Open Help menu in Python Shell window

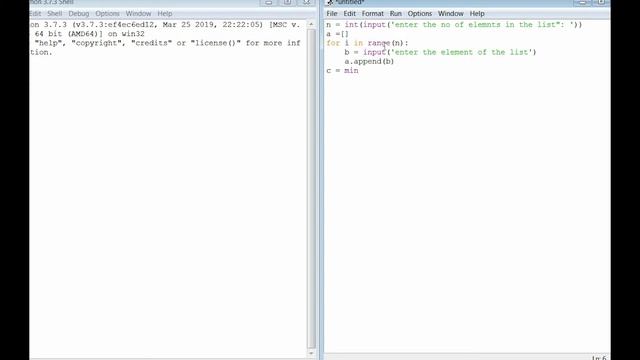[164, 13]
